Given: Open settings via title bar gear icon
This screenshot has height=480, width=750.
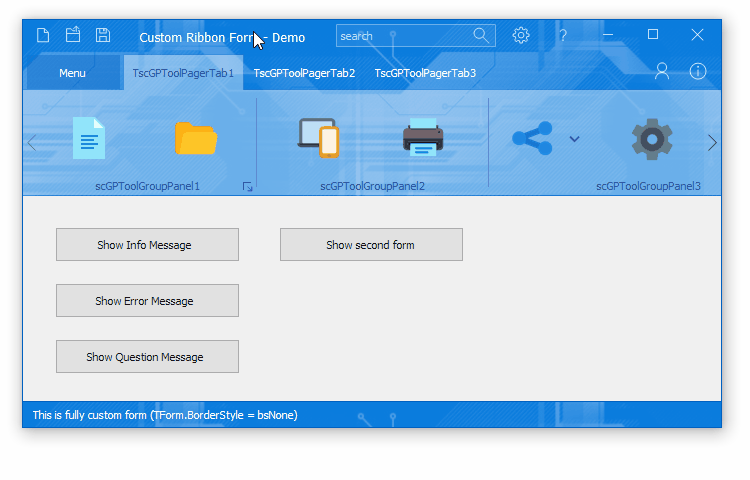Looking at the screenshot, I should 521,35.
